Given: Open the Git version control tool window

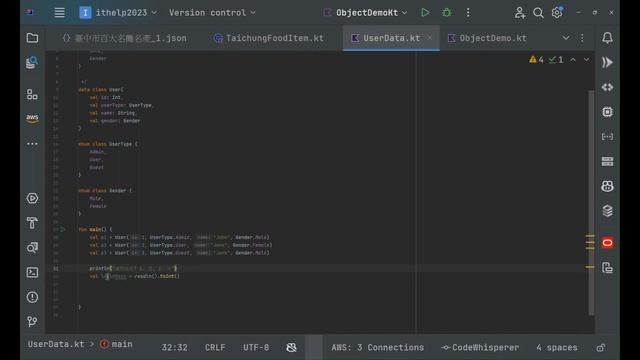Looking at the screenshot, I should [32, 322].
